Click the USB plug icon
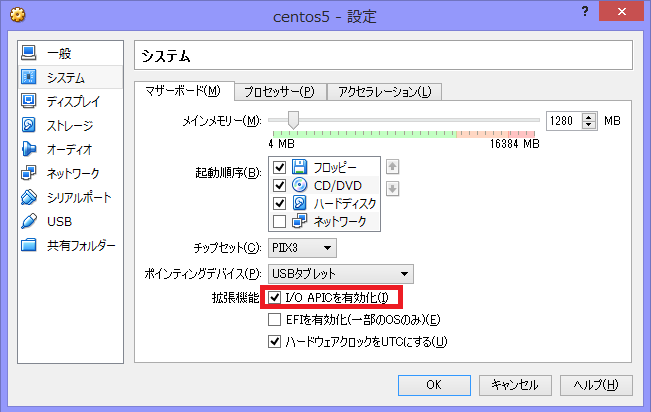Screen dimensions: 651x412 coord(29,221)
